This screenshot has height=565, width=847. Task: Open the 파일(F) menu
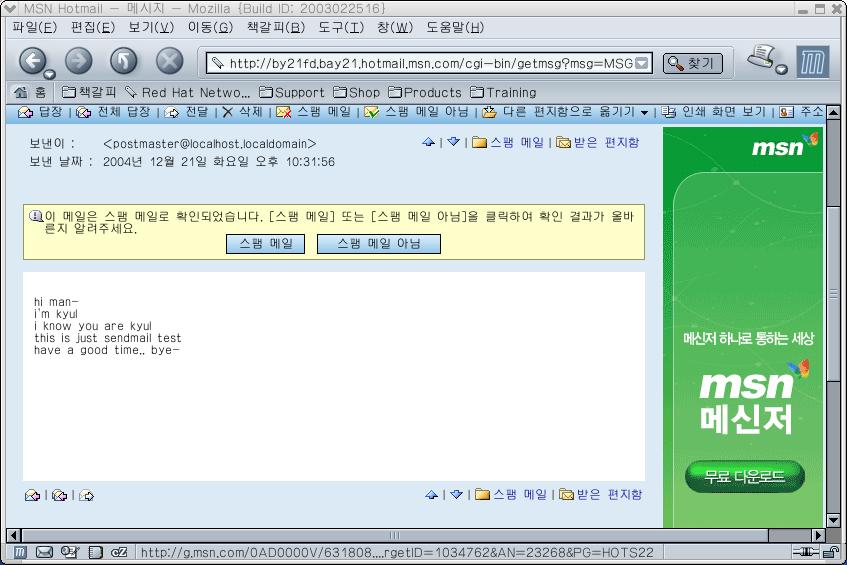(35, 28)
